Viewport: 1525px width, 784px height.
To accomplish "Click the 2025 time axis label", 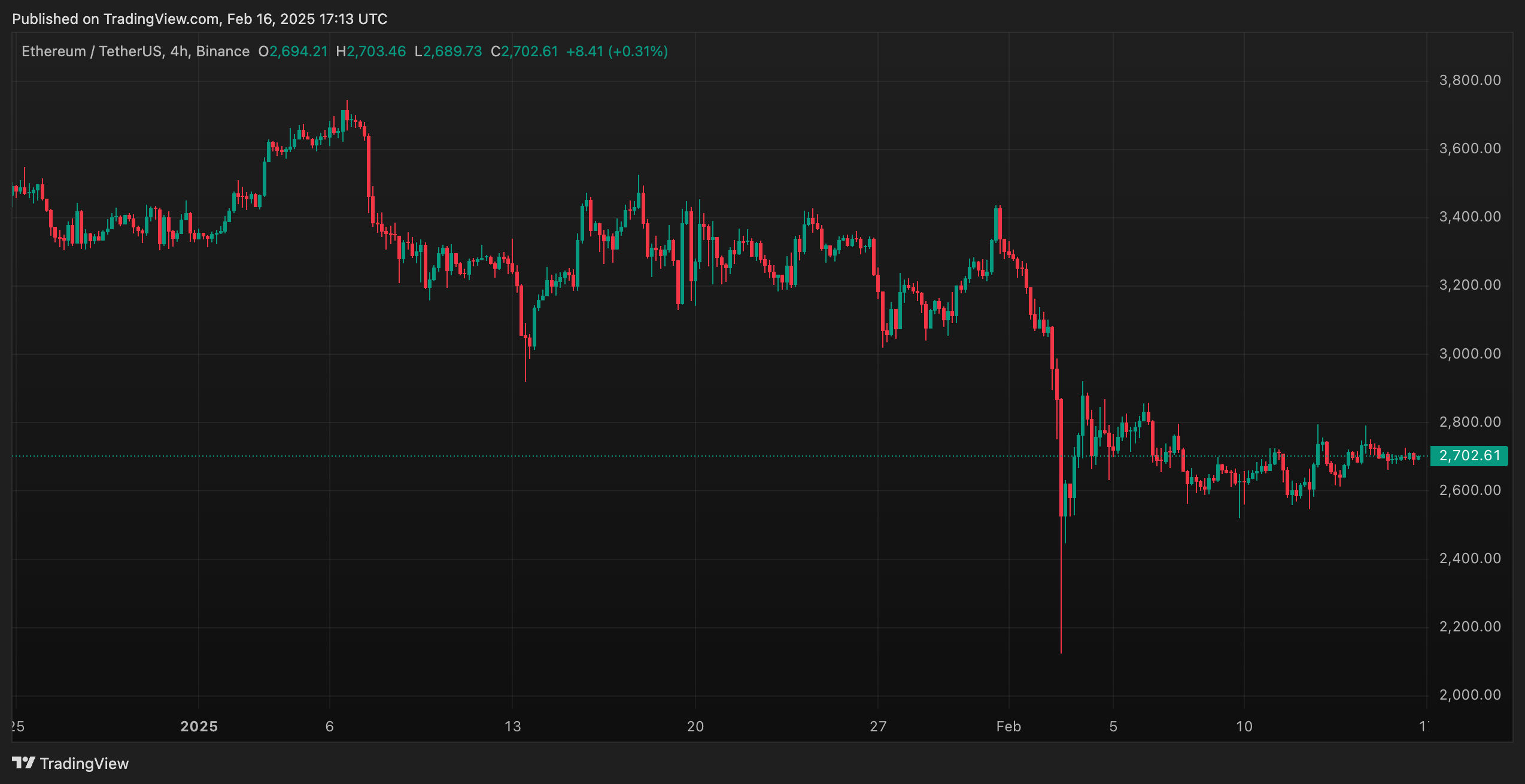I will point(199,727).
